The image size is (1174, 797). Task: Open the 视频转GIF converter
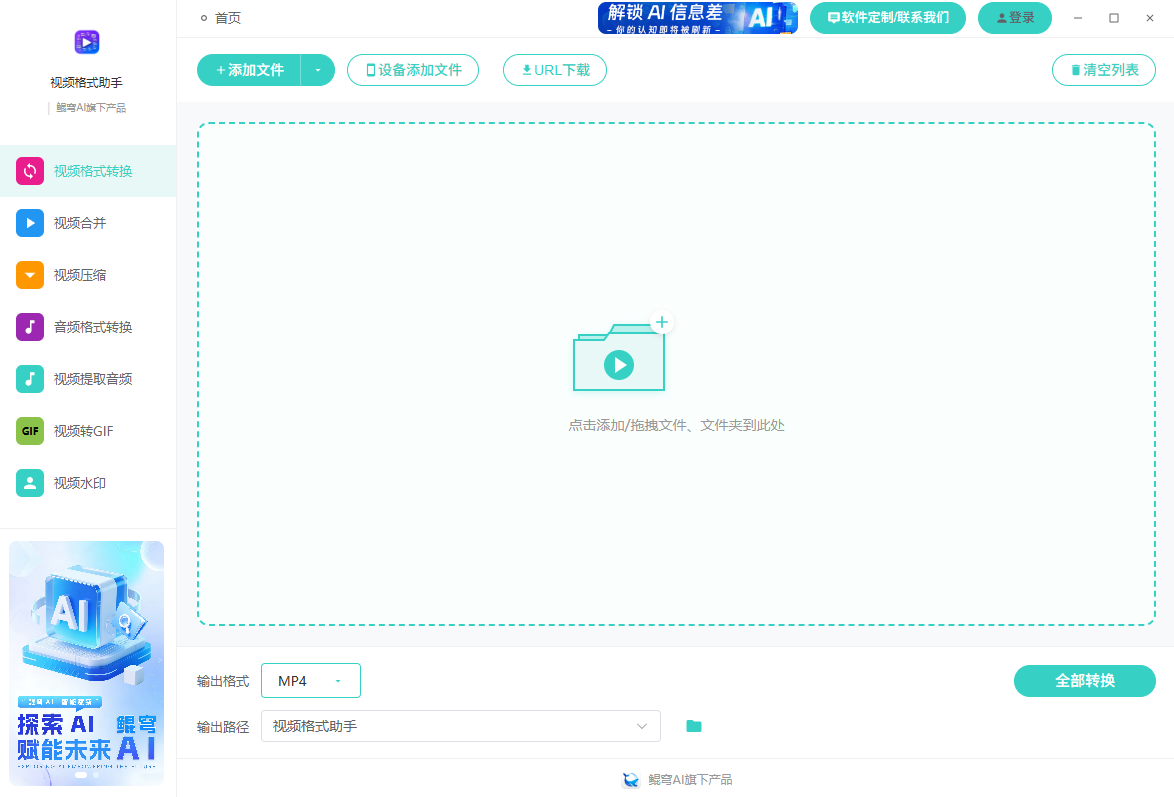[x=87, y=430]
